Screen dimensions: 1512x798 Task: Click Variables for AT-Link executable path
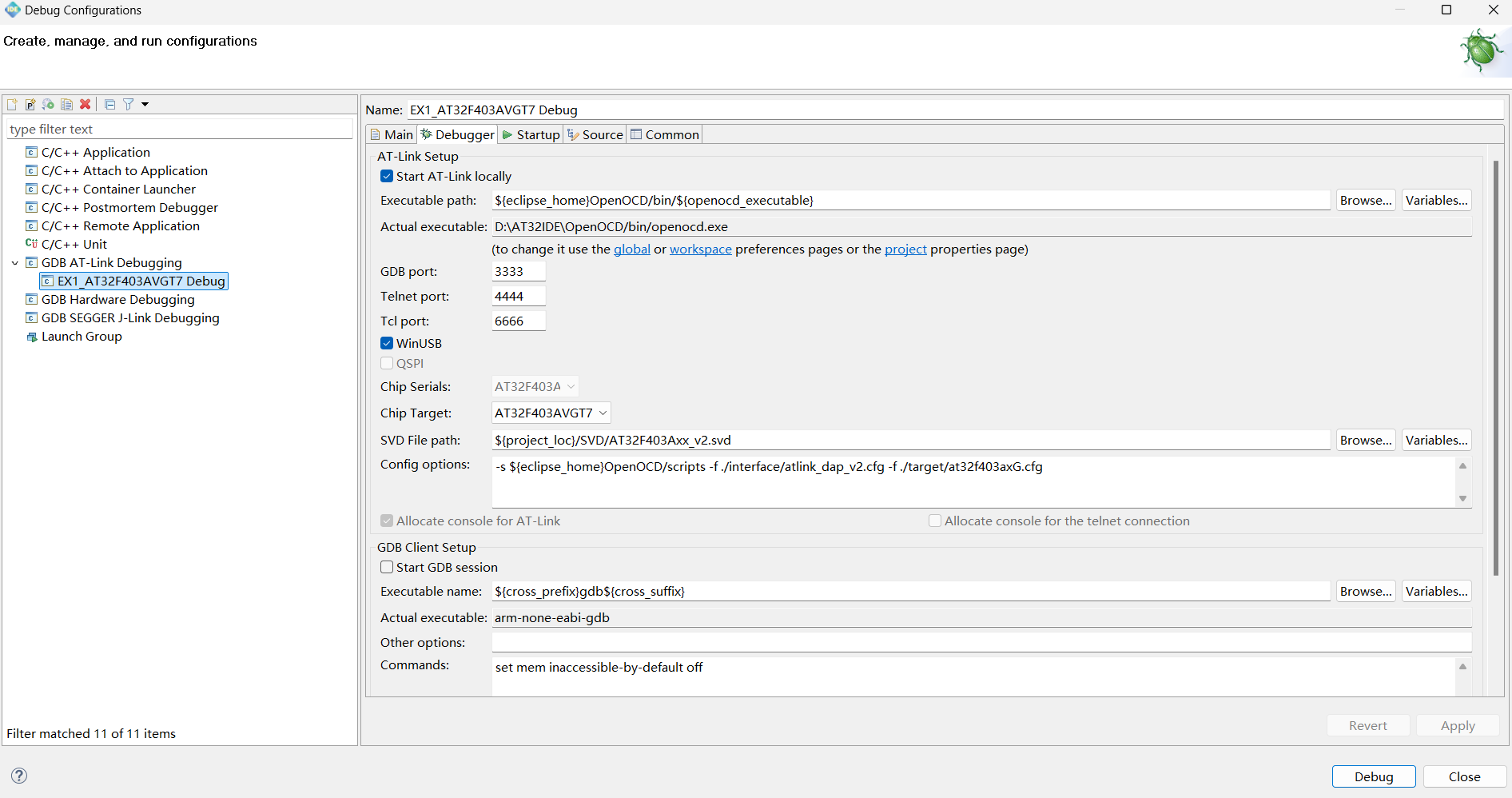1436,200
